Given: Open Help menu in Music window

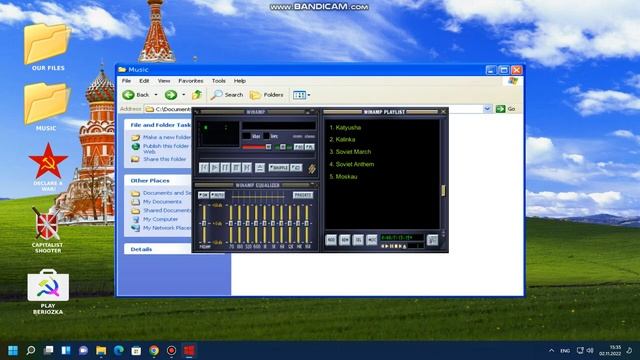Looking at the screenshot, I should point(240,81).
